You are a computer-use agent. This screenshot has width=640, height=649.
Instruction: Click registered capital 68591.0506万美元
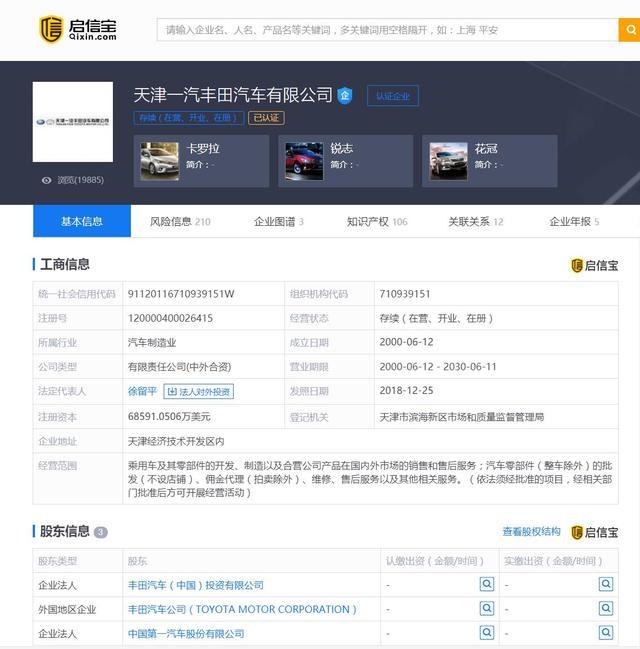[x=169, y=416]
